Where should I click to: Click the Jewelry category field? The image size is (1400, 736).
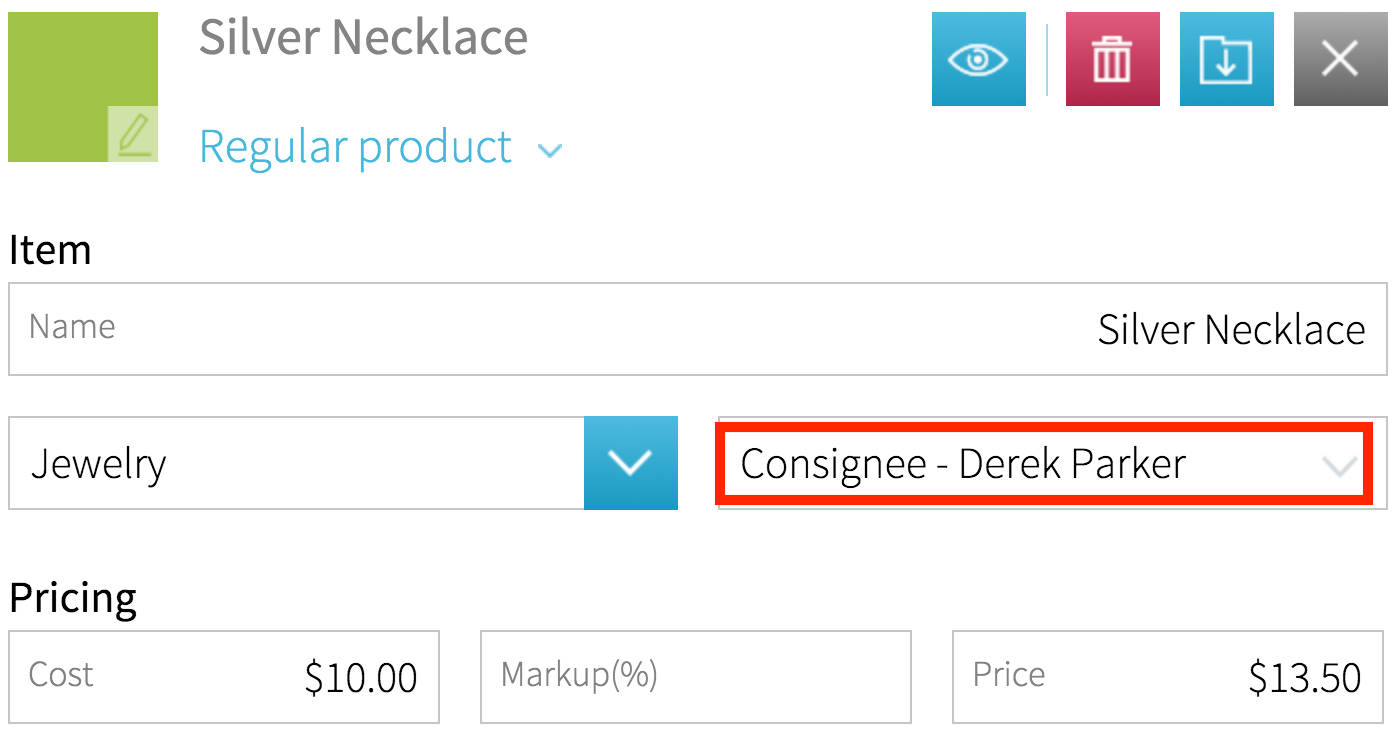pyautogui.click(x=296, y=464)
